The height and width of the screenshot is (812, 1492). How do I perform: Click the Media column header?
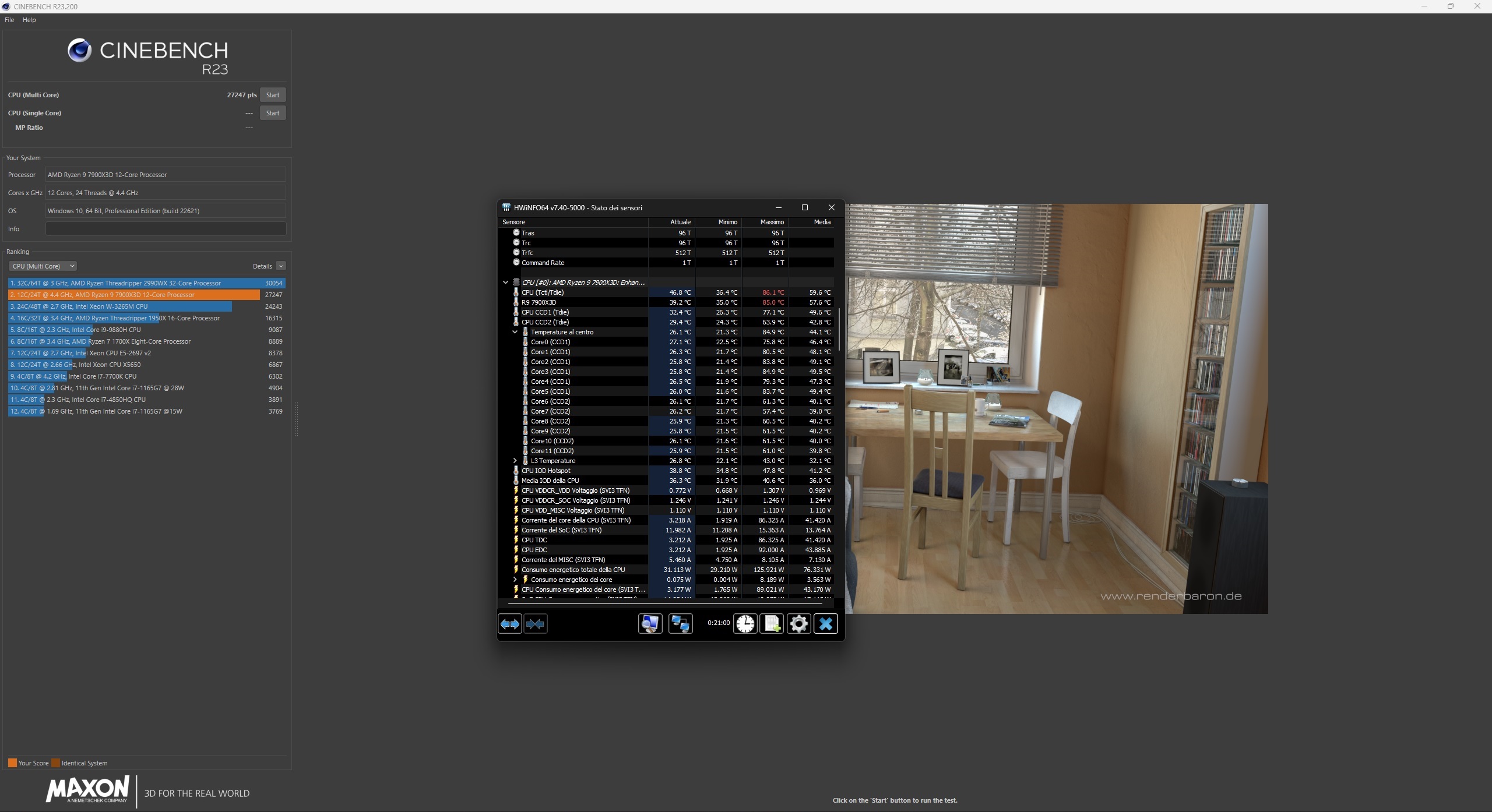pos(811,222)
